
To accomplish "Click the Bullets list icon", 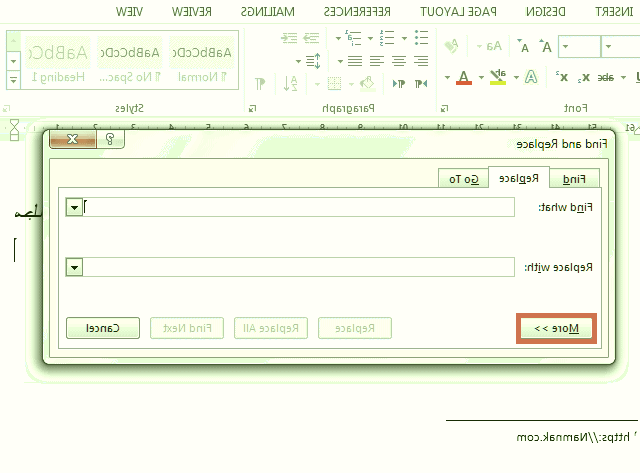I will pyautogui.click(x=421, y=38).
